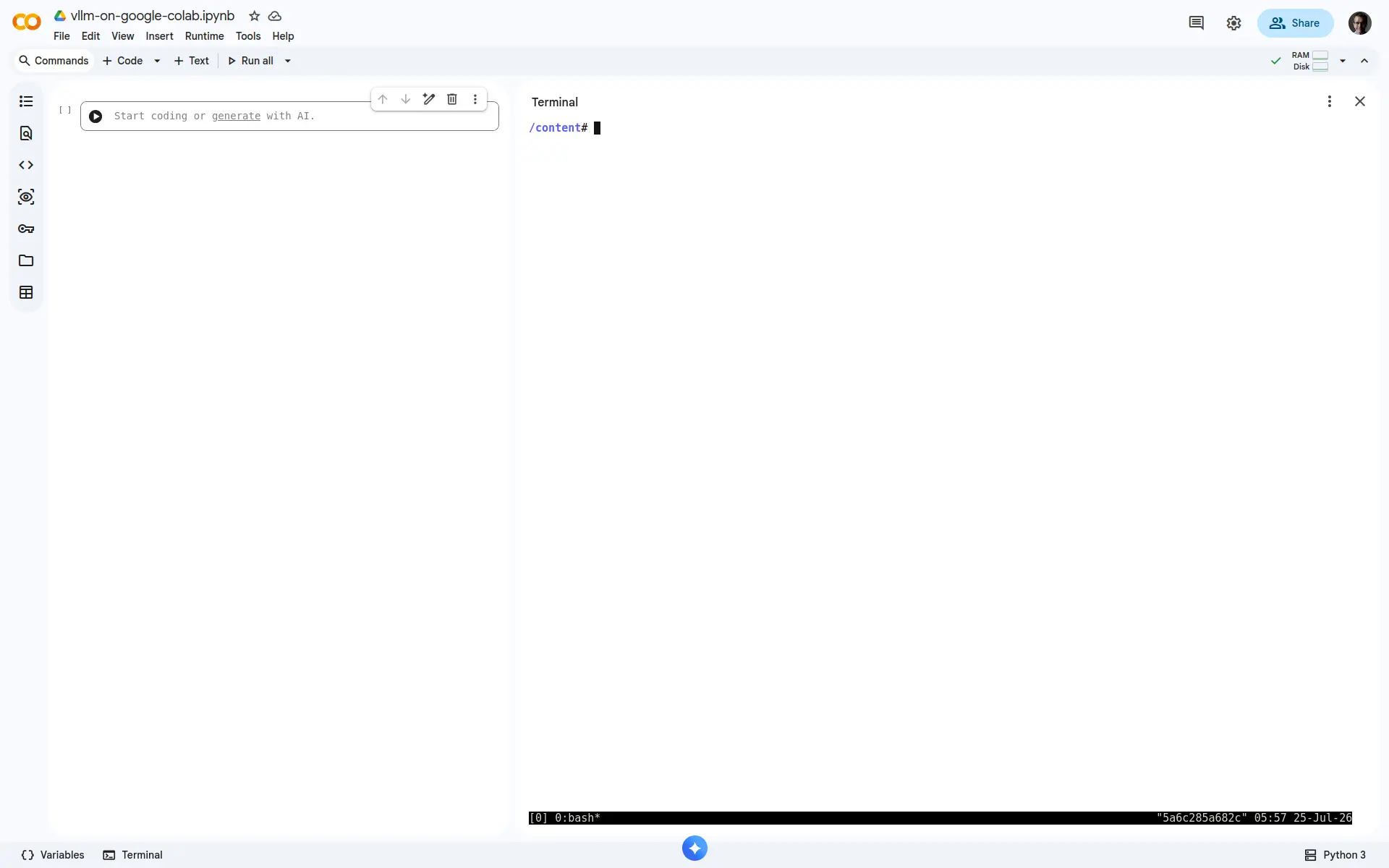This screenshot has width=1389, height=868.
Task: Move cell up with arrow icon
Action: click(x=383, y=99)
